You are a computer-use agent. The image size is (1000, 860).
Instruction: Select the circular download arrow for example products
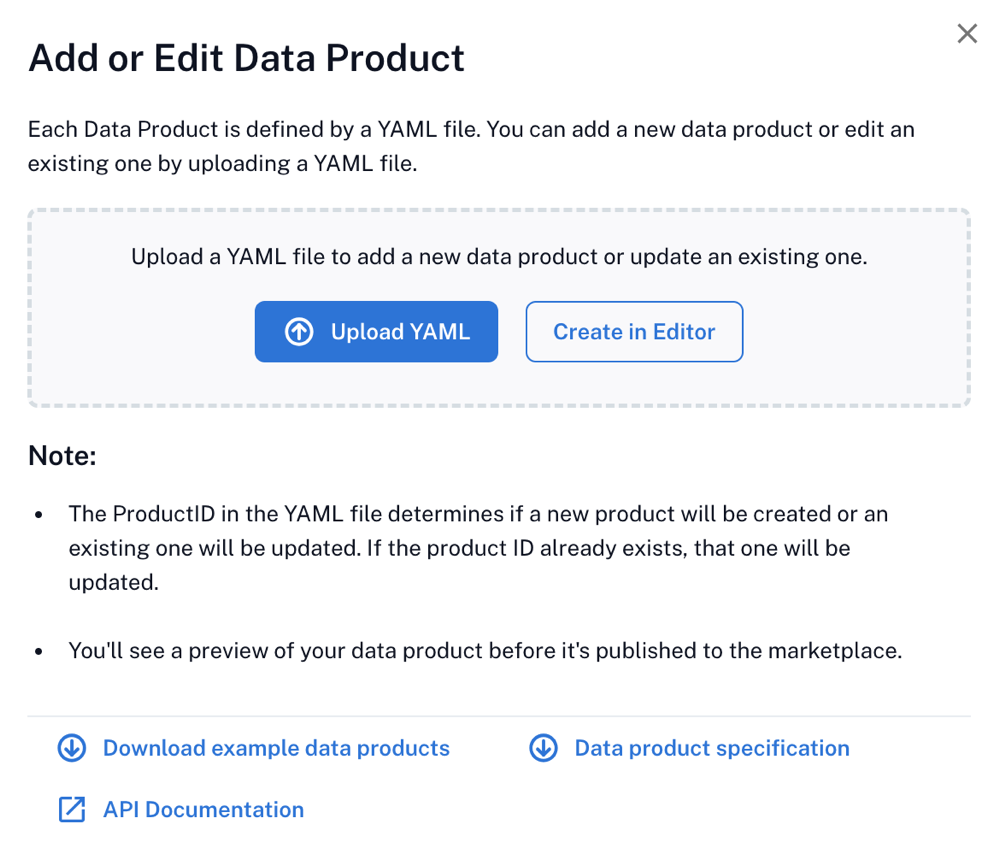(71, 748)
